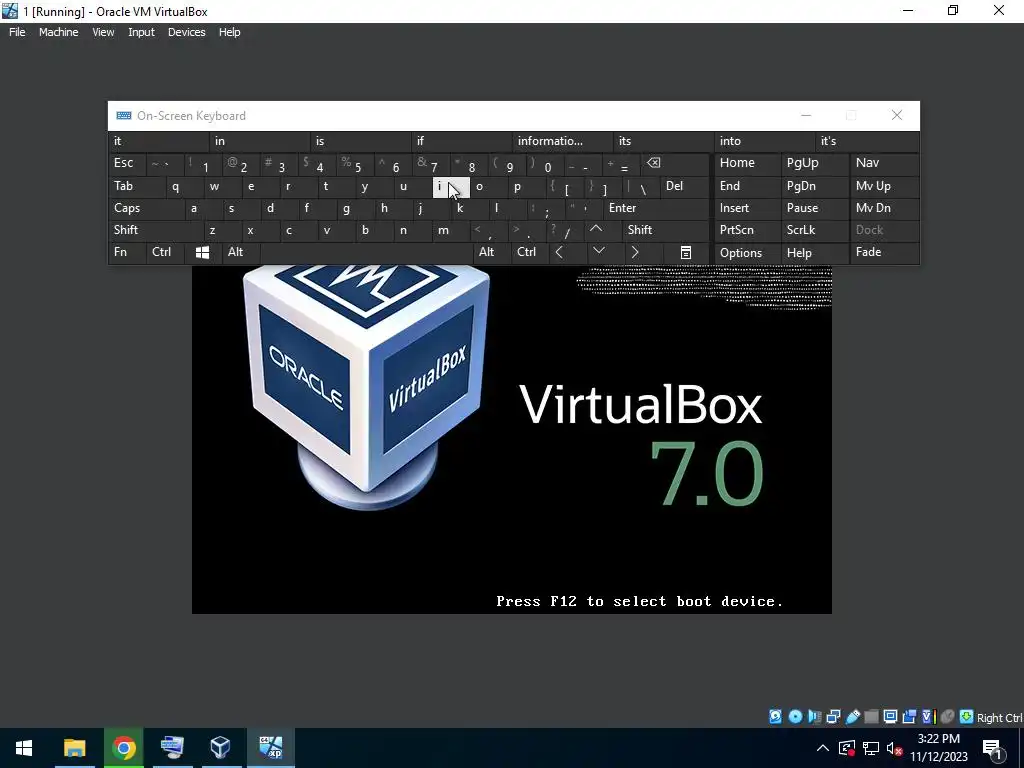
Task: Open the Machine menu
Action: click(58, 32)
